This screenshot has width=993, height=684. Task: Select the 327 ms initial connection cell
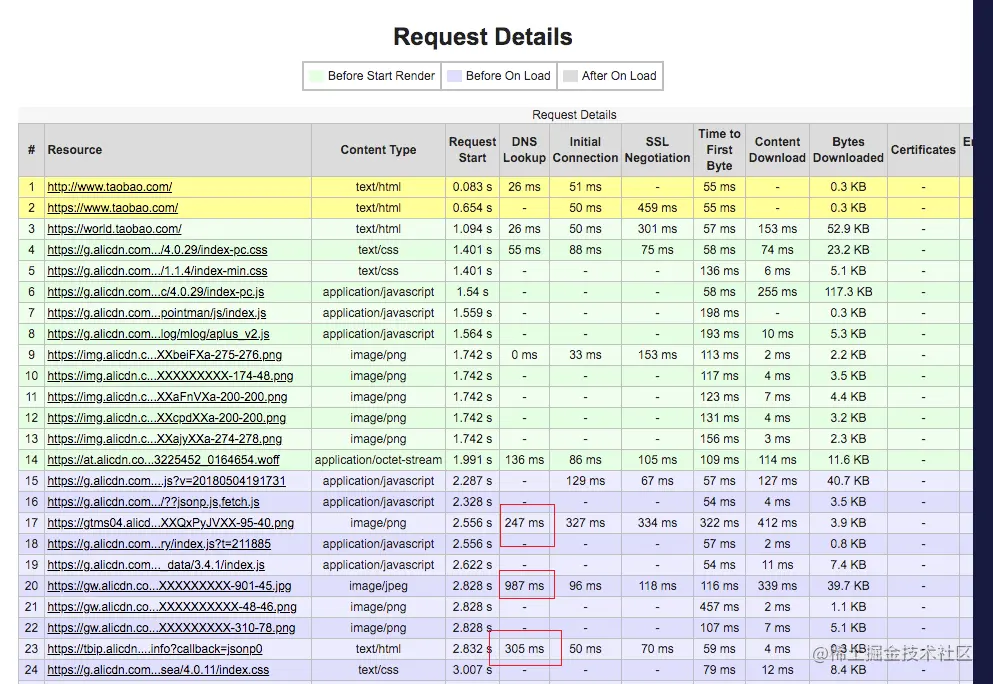585,523
